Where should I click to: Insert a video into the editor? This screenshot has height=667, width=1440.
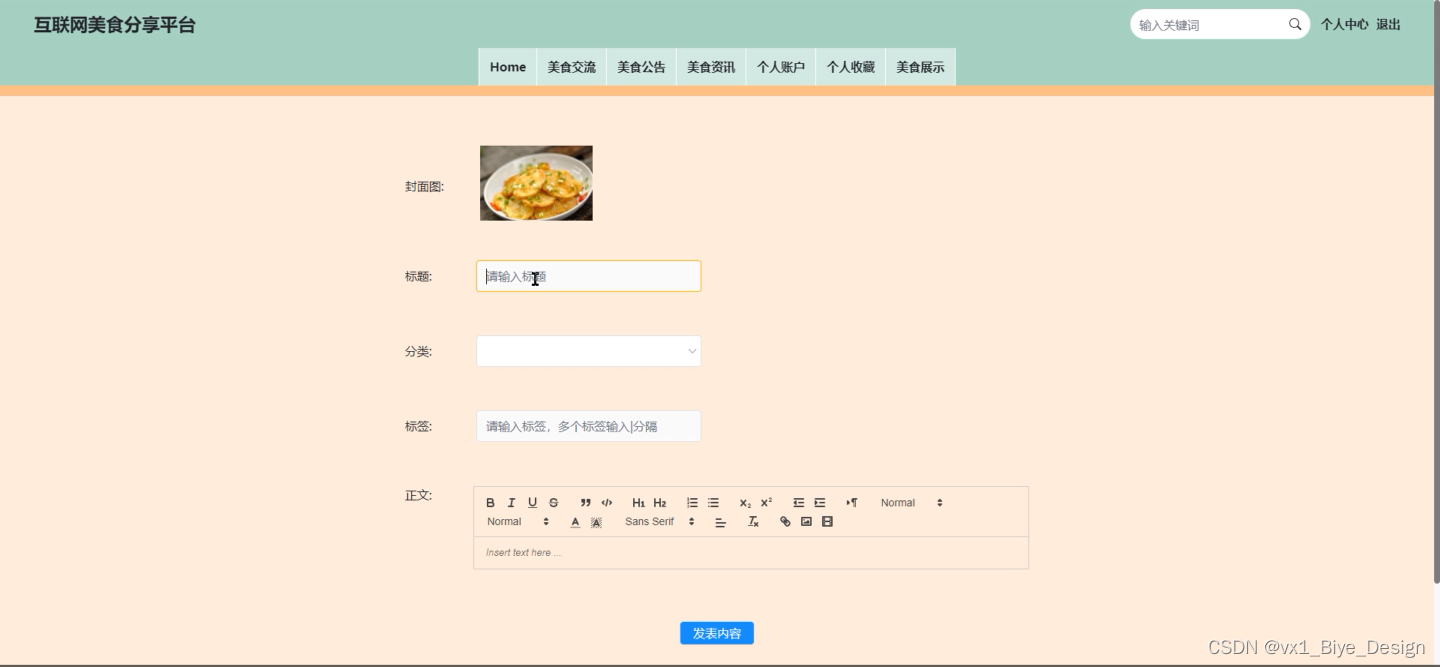(x=827, y=522)
